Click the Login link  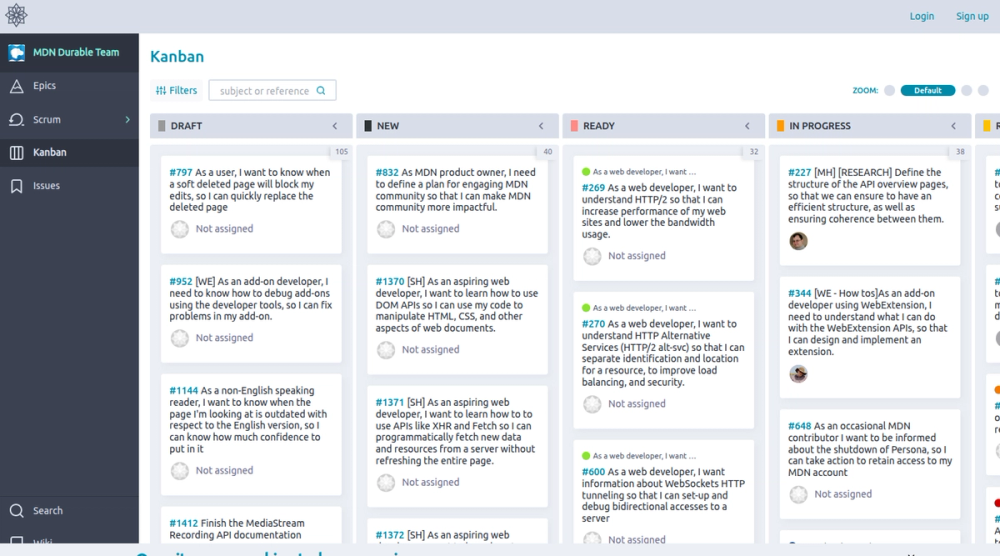(922, 16)
